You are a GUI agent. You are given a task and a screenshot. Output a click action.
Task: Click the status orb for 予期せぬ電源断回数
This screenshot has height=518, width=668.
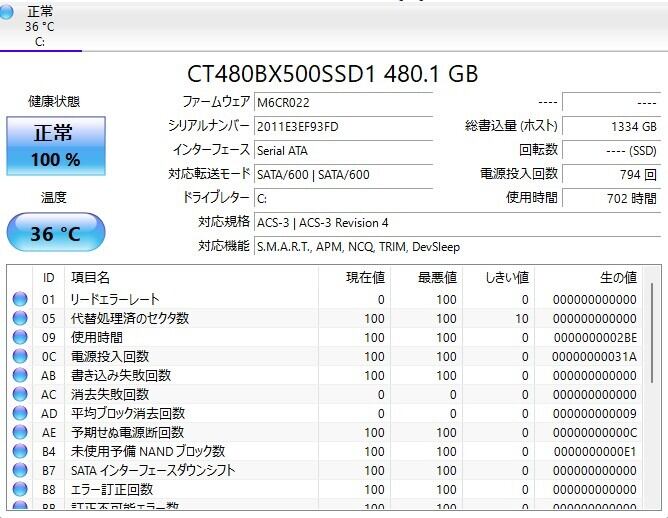coord(20,433)
